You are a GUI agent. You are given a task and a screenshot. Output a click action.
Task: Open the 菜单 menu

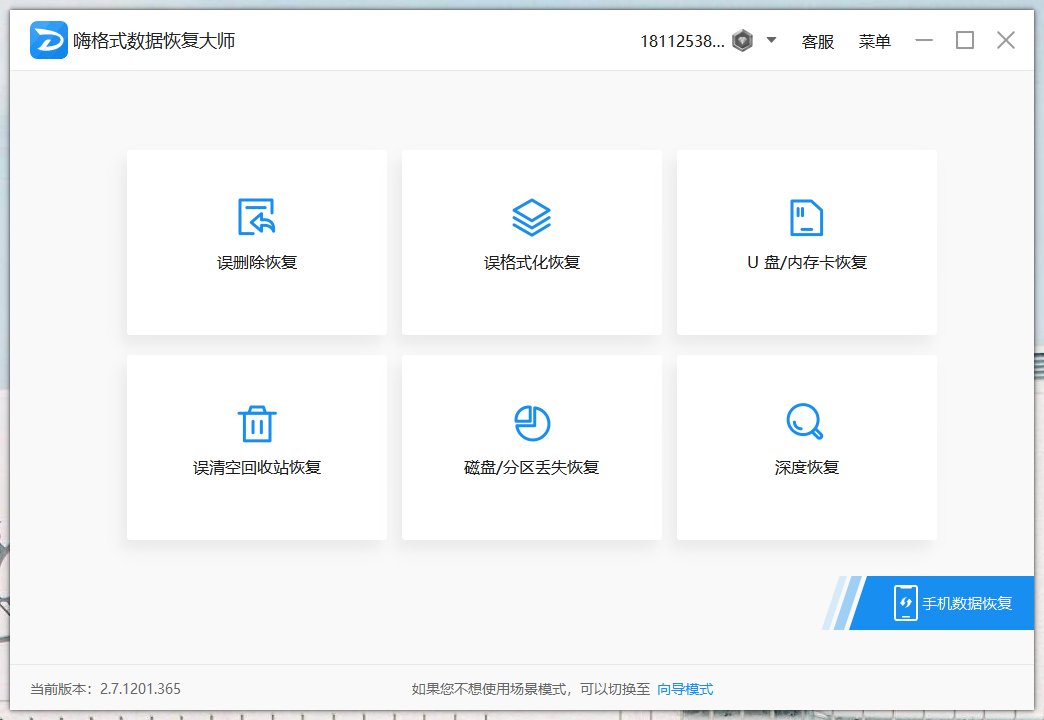pyautogui.click(x=875, y=42)
